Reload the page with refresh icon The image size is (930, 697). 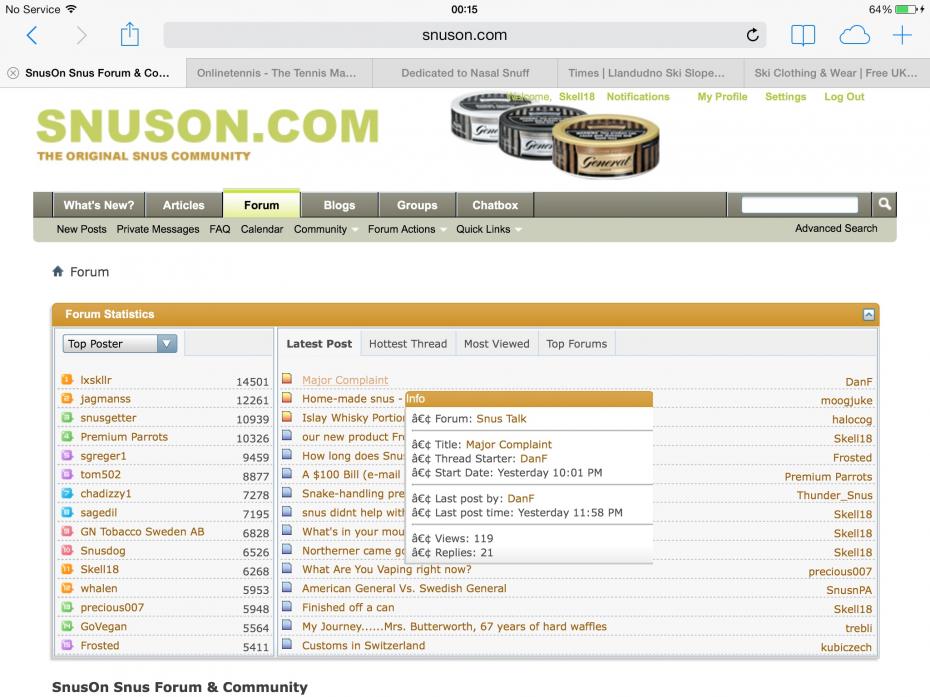[x=752, y=36]
